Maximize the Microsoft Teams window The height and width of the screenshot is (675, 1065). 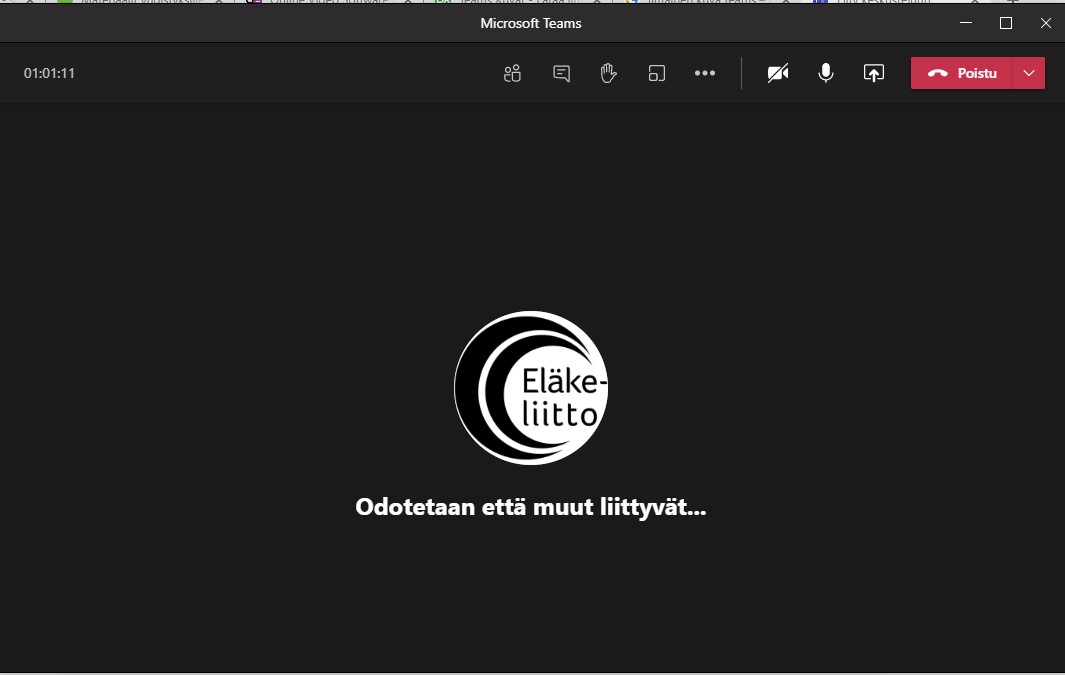(x=1006, y=23)
